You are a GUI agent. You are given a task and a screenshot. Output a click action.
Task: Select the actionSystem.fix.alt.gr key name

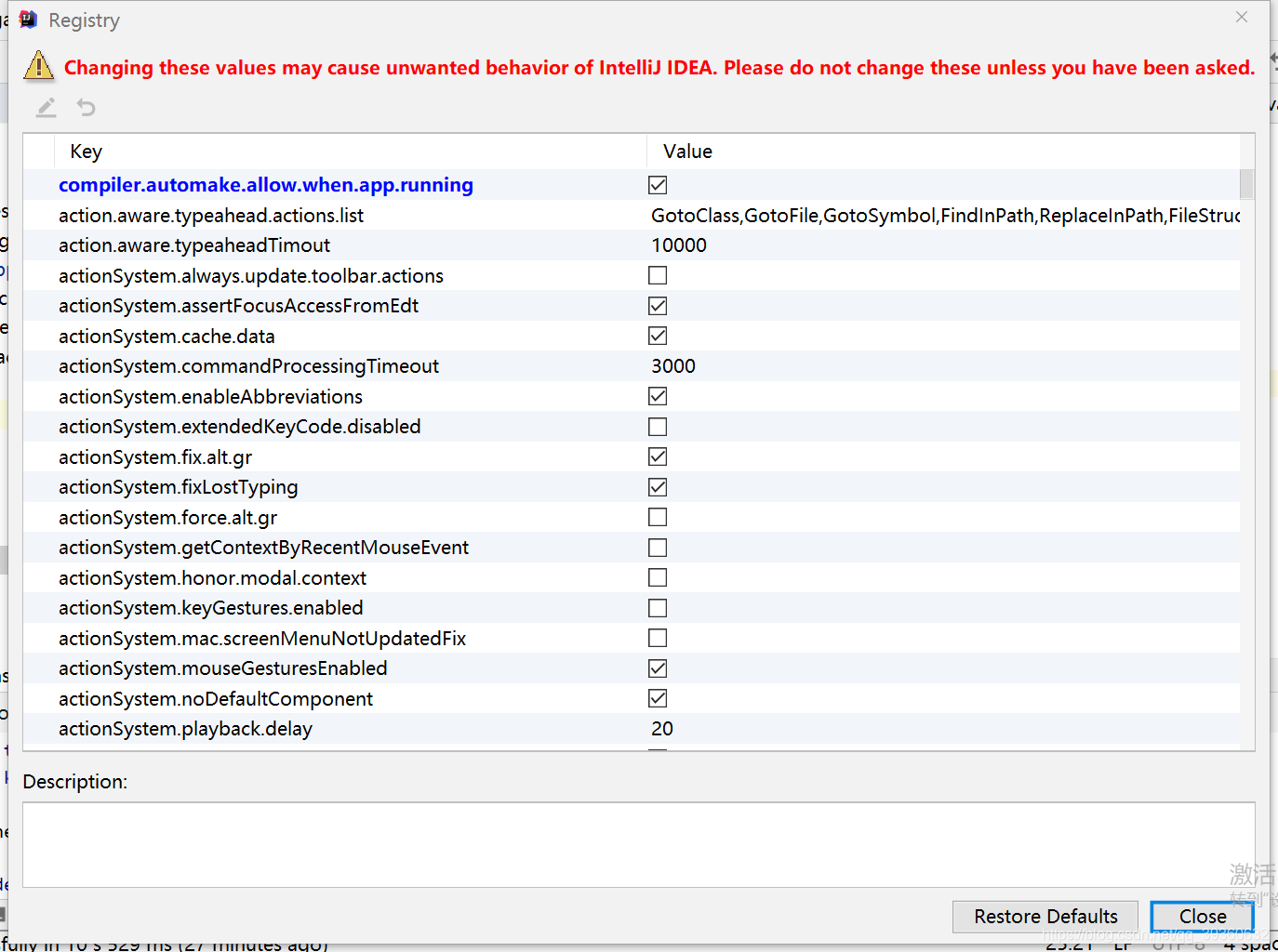155,457
